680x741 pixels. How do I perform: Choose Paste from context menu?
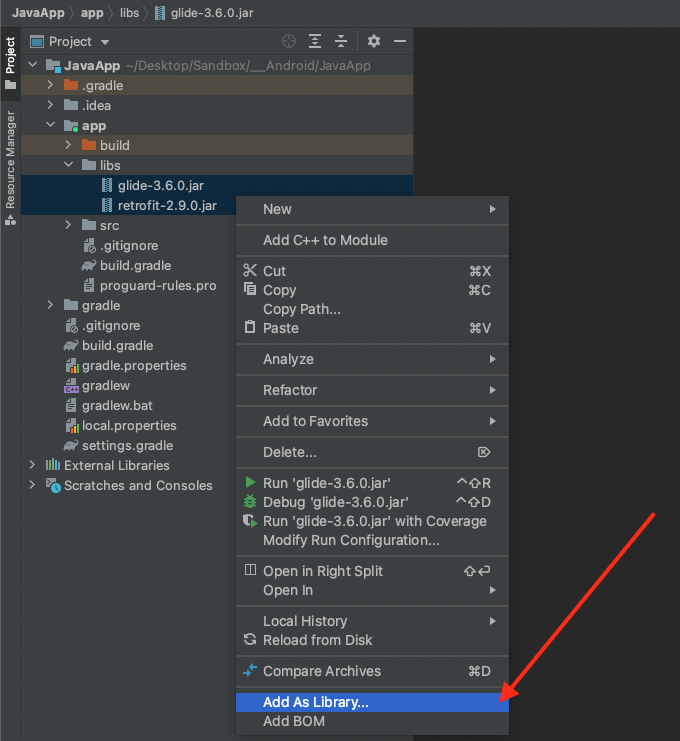click(372, 328)
